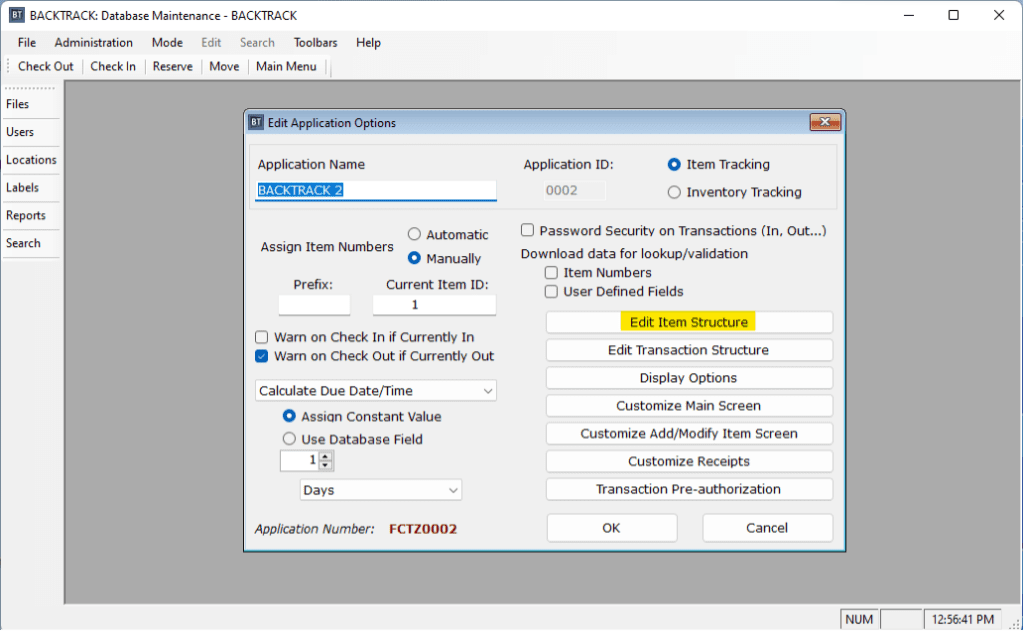
Task: Enable Password Security on Transactions
Action: [527, 230]
